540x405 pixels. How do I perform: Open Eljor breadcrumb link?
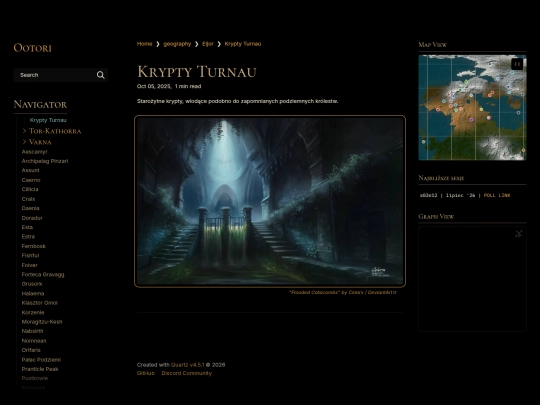208,44
